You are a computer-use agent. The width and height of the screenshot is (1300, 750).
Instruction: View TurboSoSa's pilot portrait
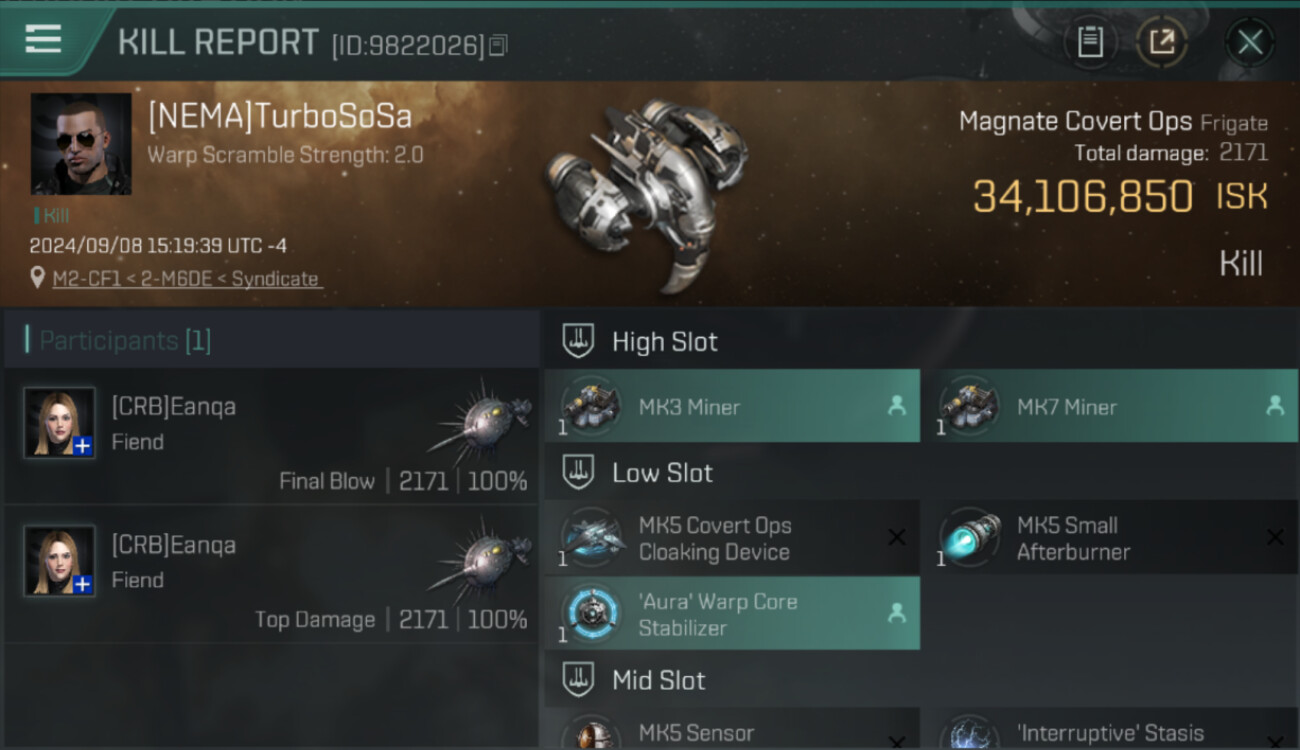[81, 144]
